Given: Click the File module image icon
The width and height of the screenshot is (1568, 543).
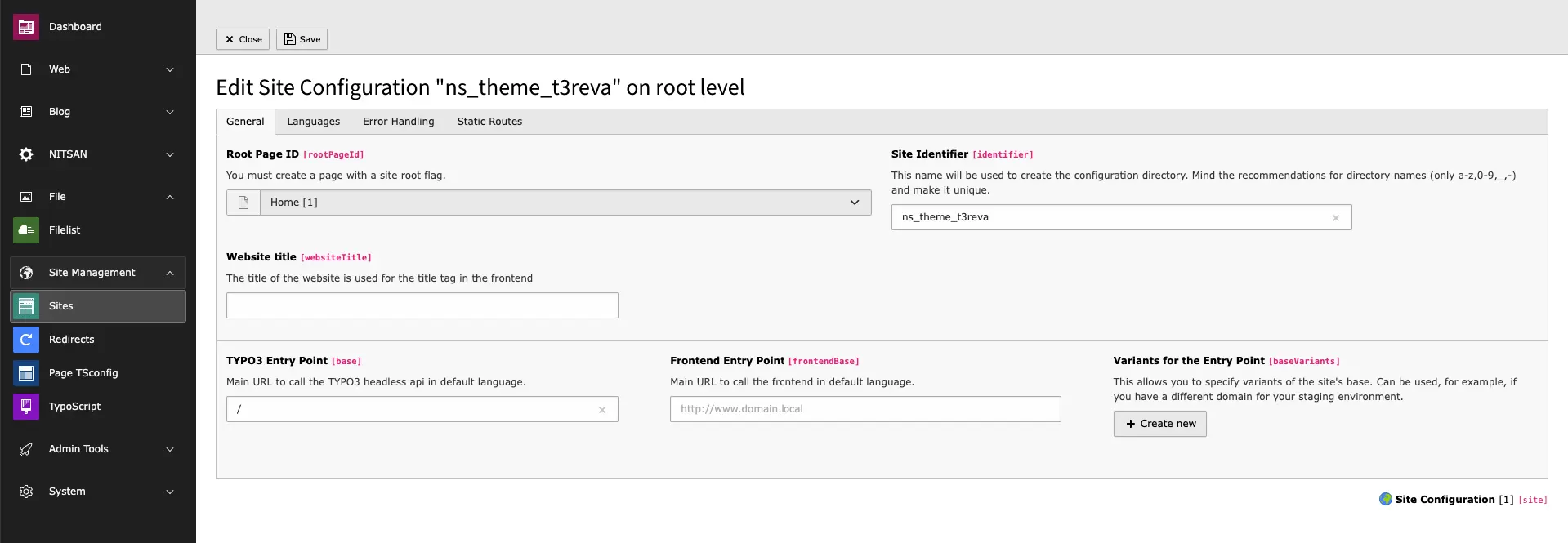Looking at the screenshot, I should click(26, 197).
